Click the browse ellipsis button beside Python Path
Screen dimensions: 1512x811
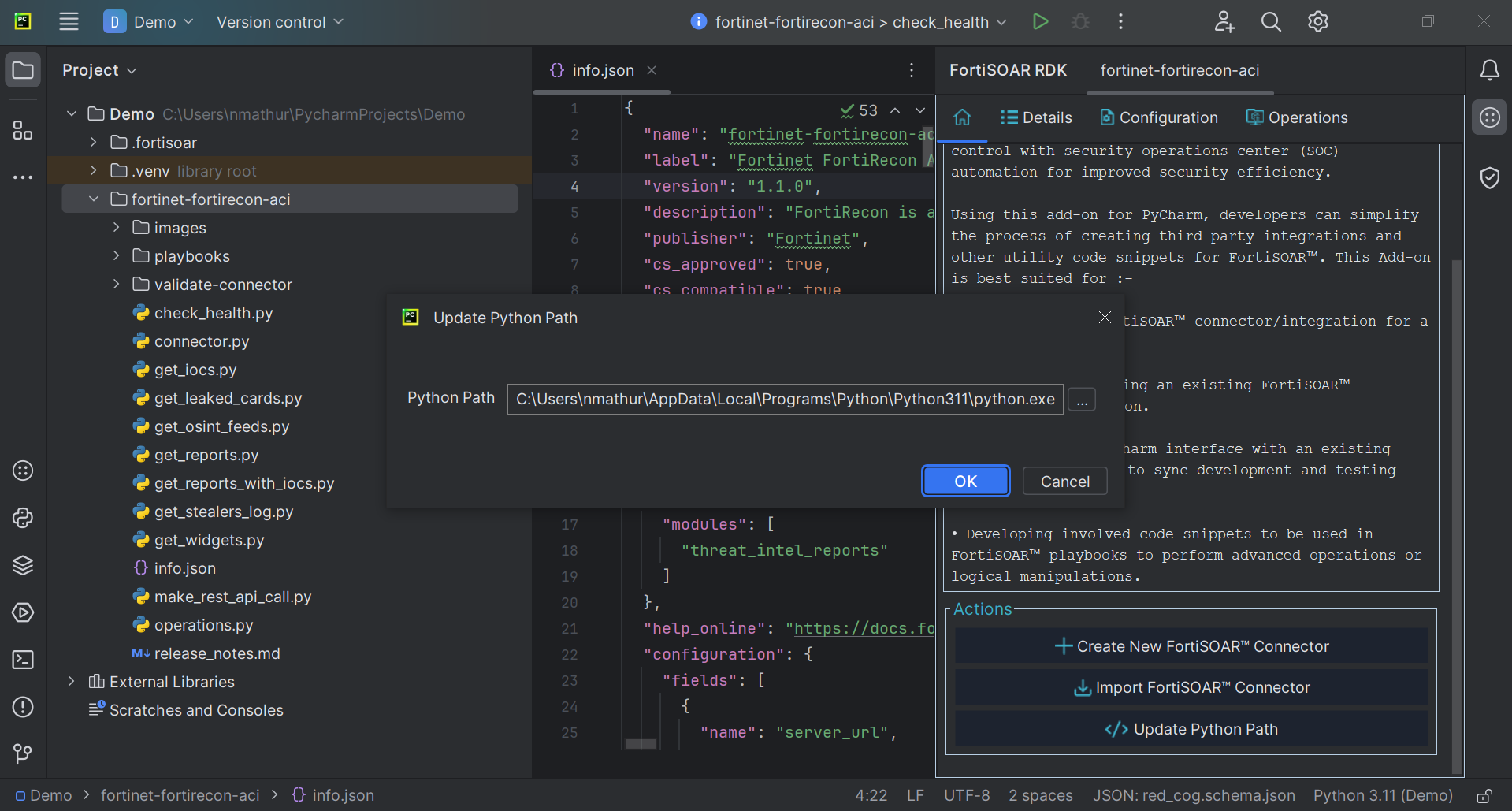click(1082, 400)
